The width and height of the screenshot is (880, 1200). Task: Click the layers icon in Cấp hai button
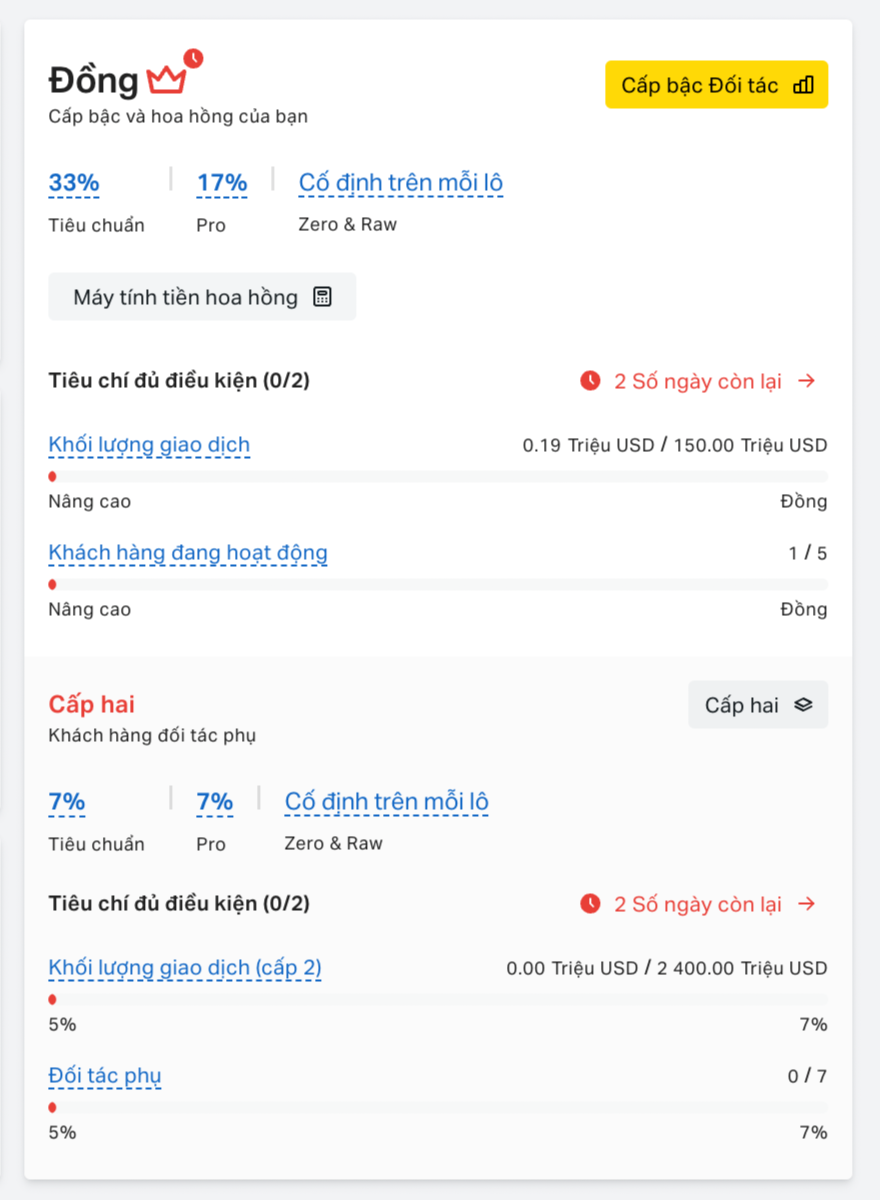pyautogui.click(x=803, y=705)
